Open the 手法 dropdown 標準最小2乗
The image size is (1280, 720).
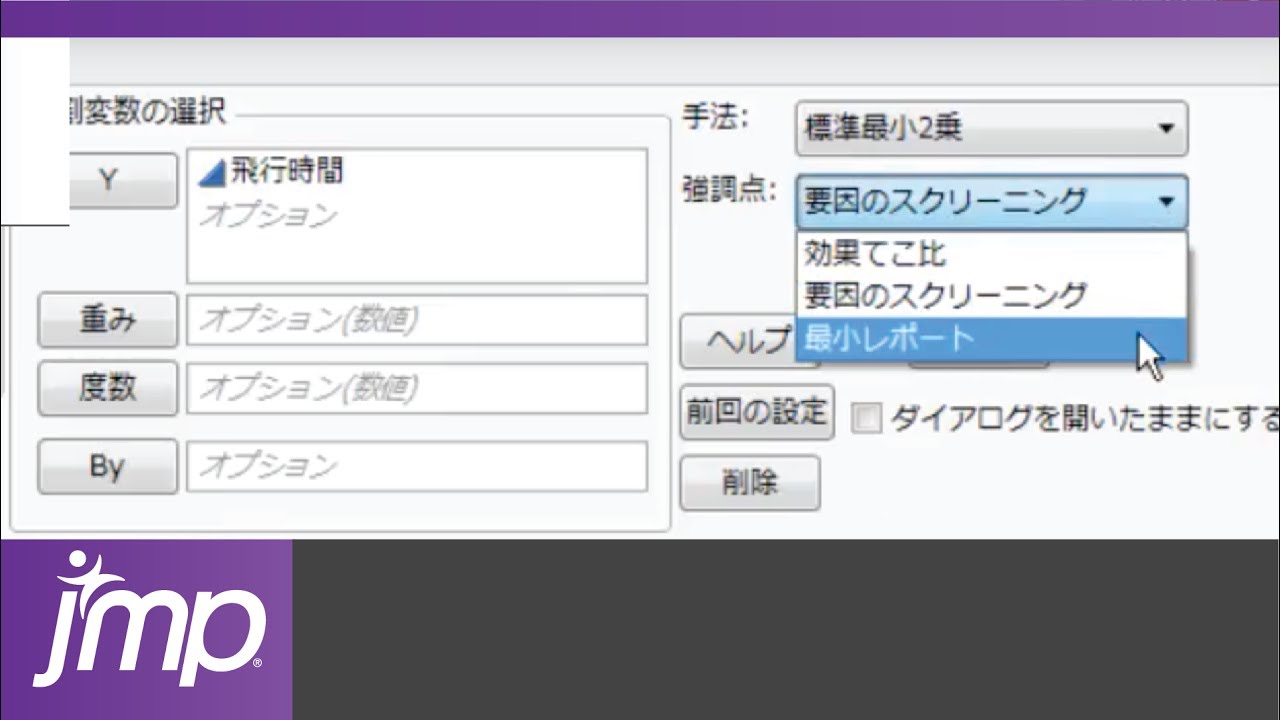coord(991,129)
